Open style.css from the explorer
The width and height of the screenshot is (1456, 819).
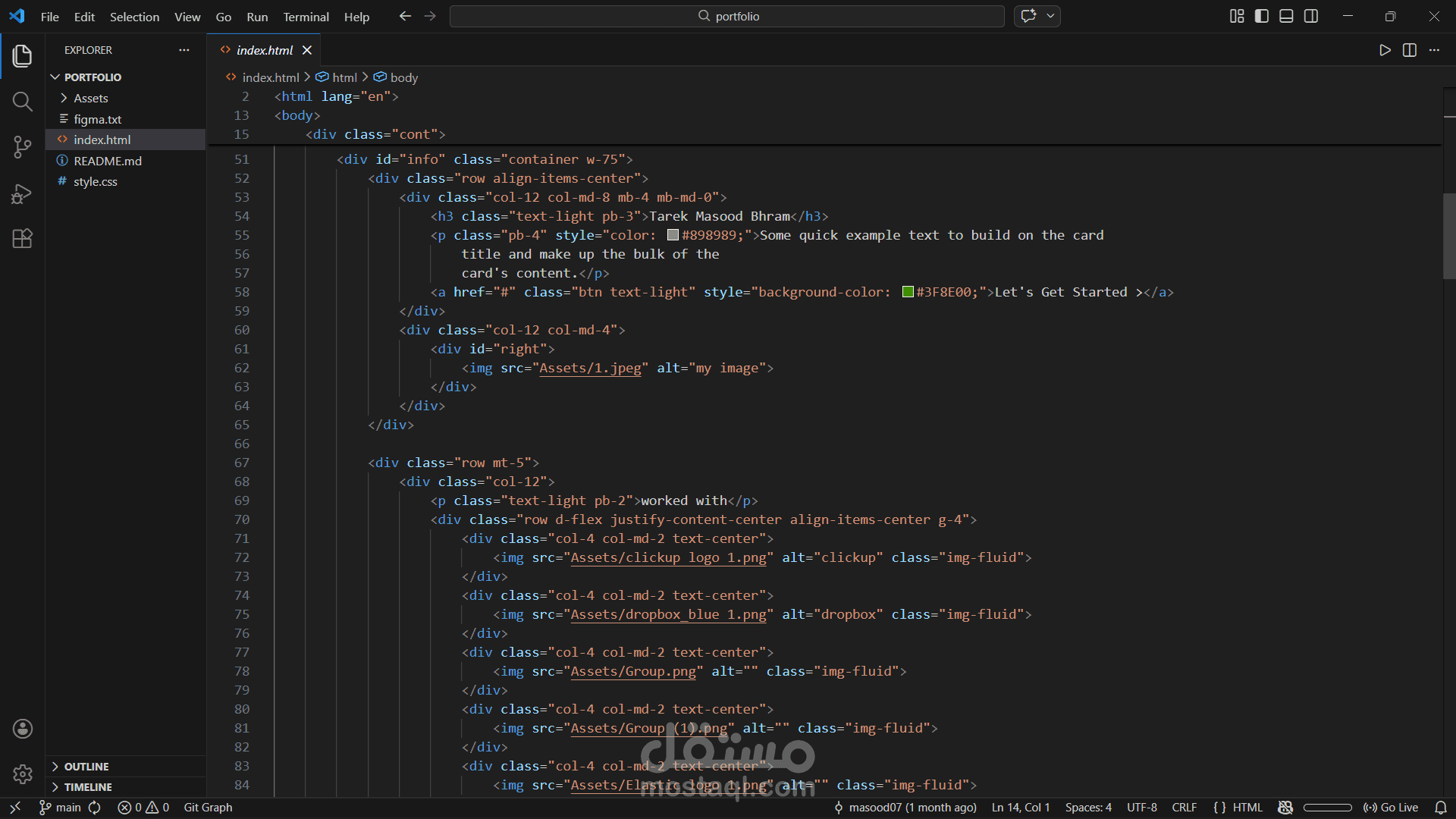(95, 182)
